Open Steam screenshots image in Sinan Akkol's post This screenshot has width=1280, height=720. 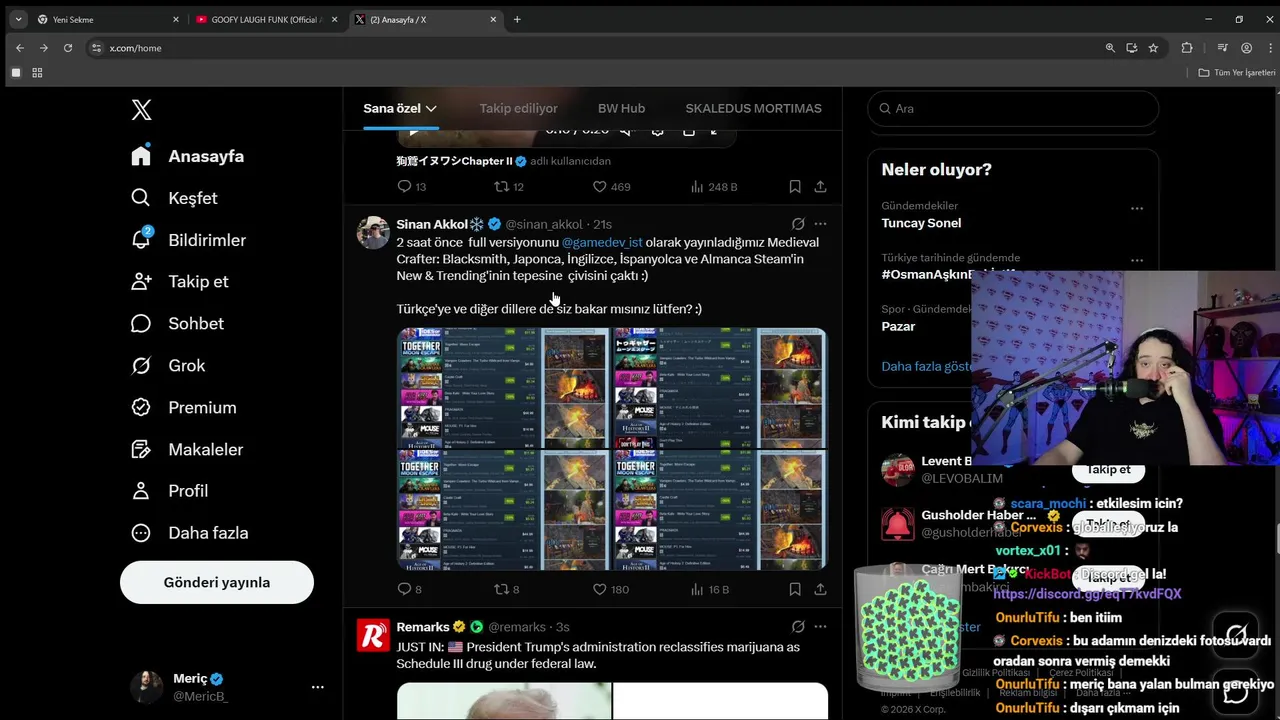coord(612,449)
